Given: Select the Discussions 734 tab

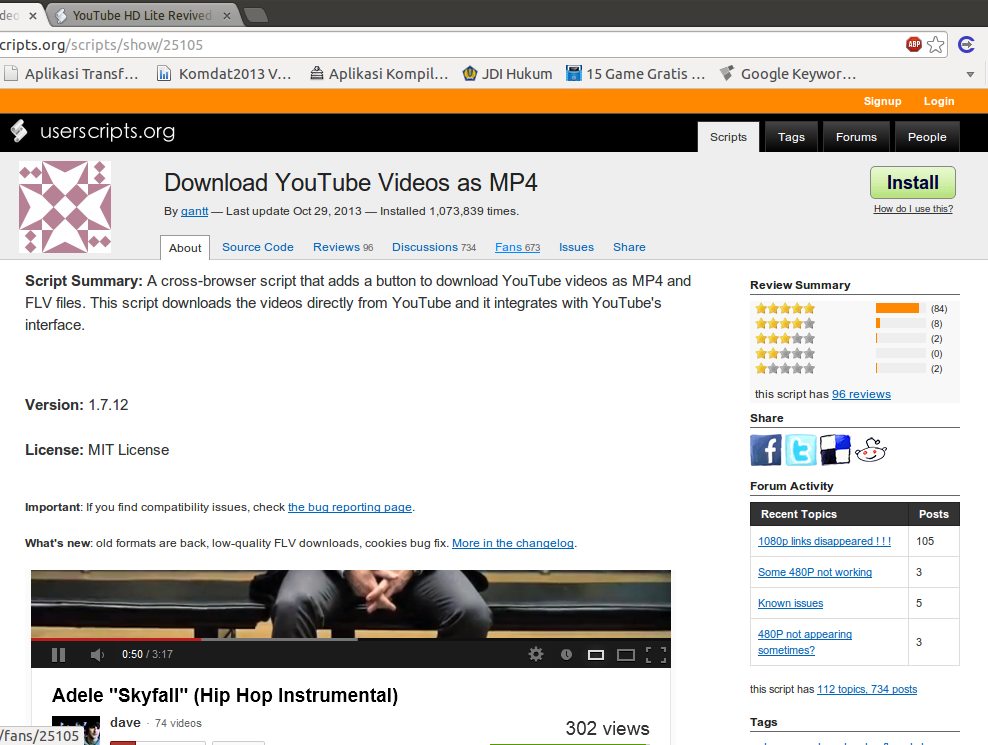Looking at the screenshot, I should 434,247.
